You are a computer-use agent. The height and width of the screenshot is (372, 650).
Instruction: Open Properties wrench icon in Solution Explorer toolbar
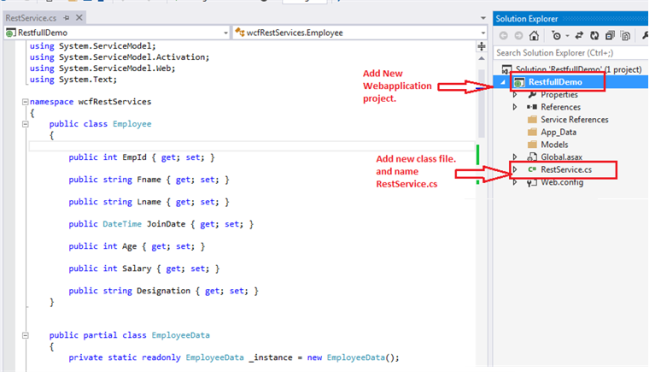pos(645,36)
